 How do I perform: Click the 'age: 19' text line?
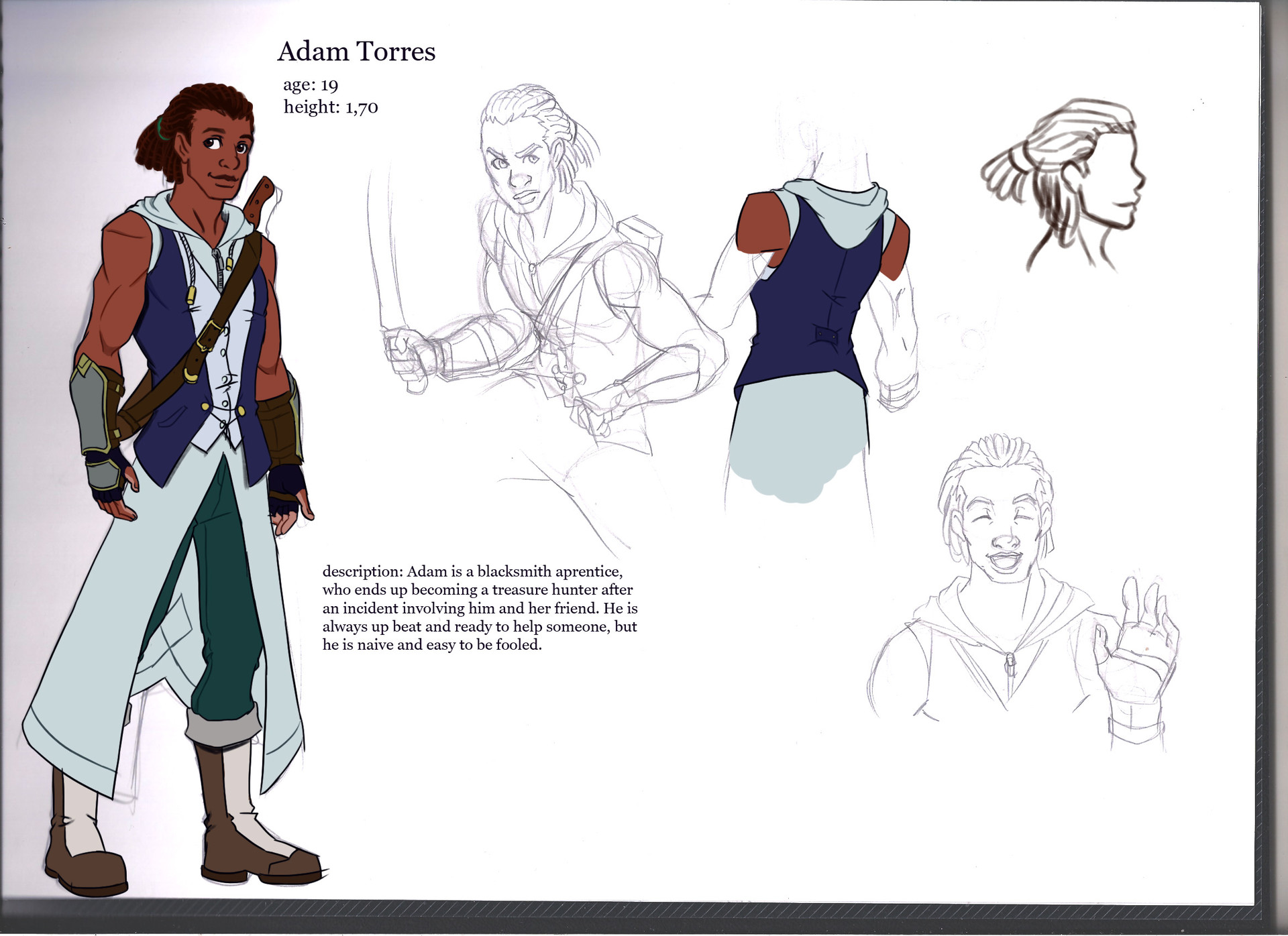click(311, 85)
